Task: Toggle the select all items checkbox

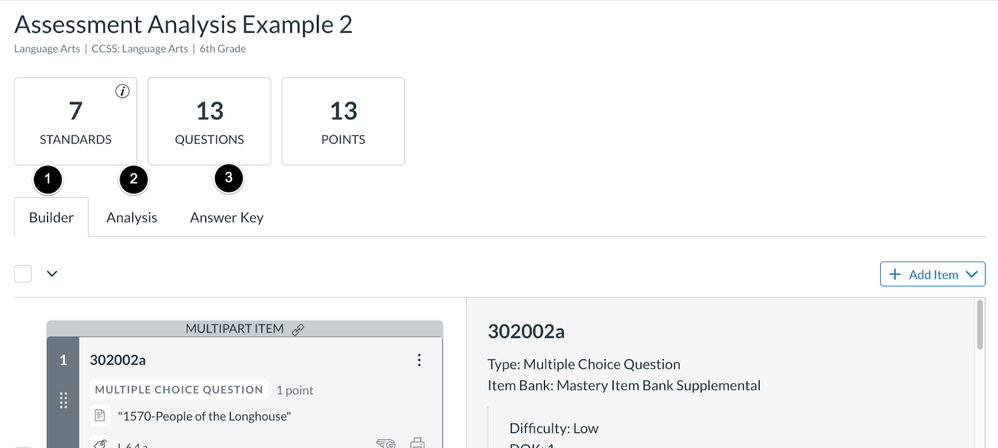Action: coord(23,274)
